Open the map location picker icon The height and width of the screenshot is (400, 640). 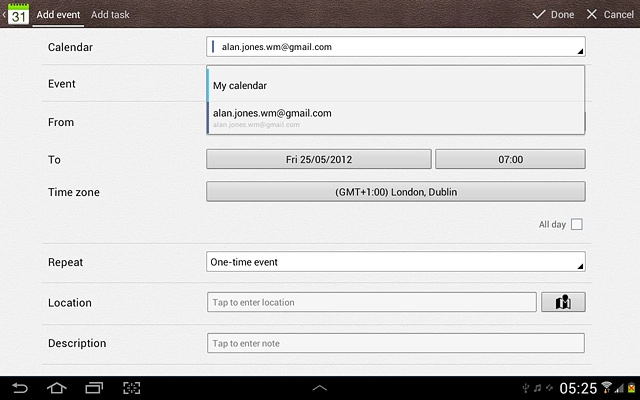click(563, 302)
